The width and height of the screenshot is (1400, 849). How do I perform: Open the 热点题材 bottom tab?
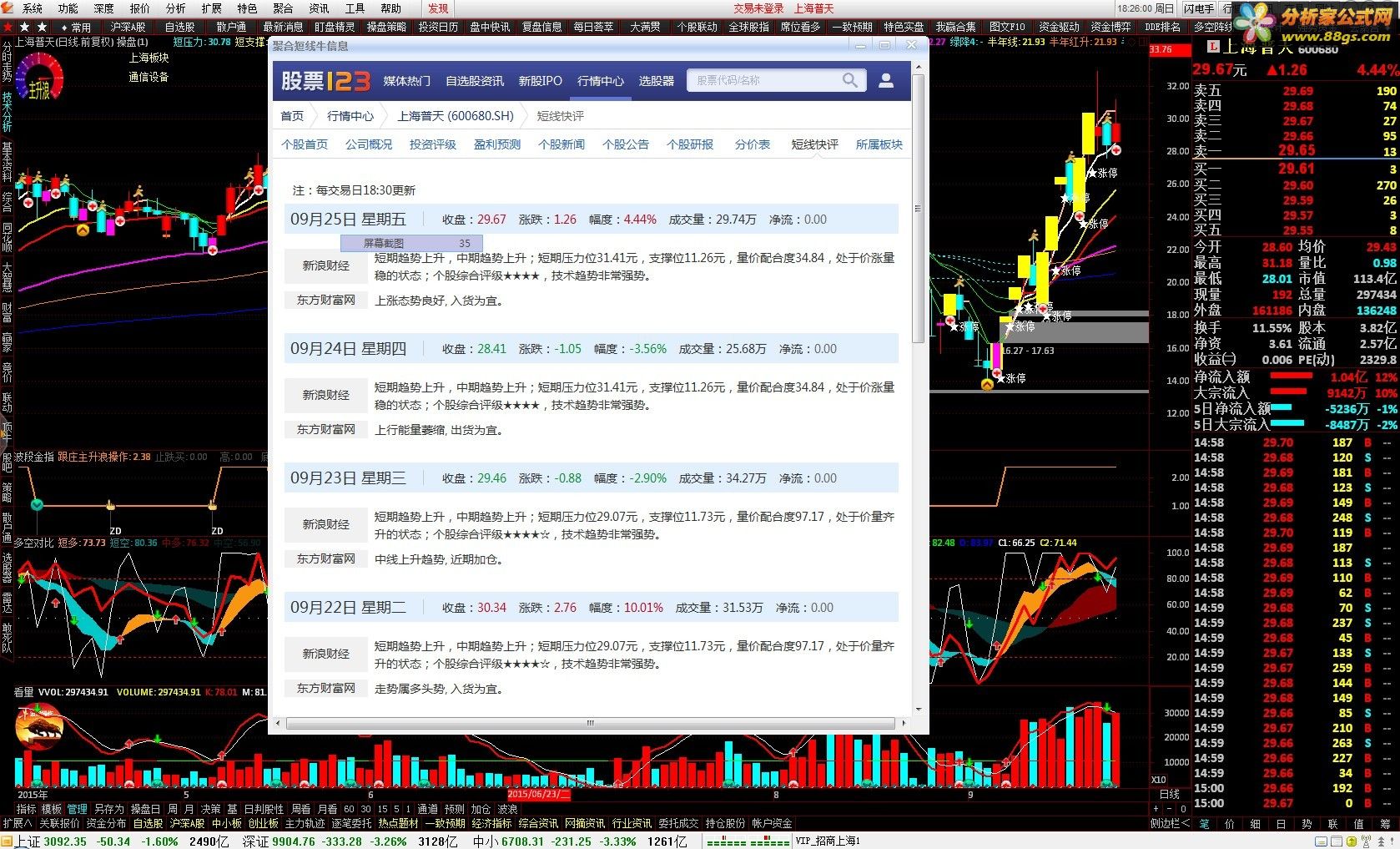pos(399,823)
